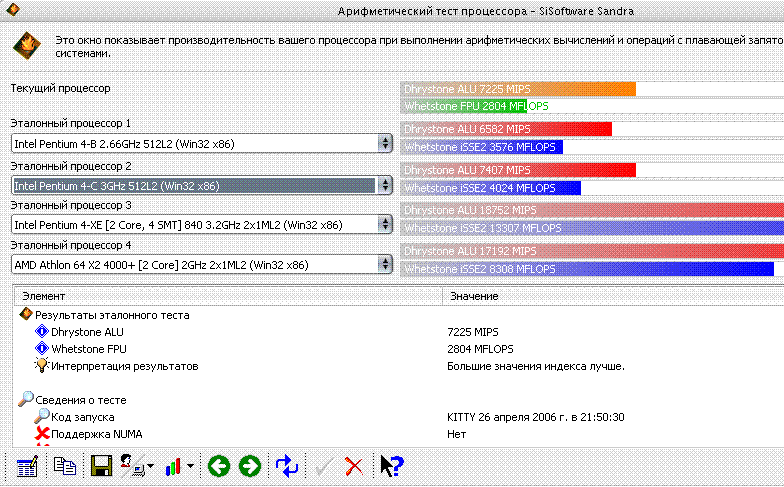Click the diamond icon beside Результаты эталонного теста
The width and height of the screenshot is (784, 487).
click(26, 314)
